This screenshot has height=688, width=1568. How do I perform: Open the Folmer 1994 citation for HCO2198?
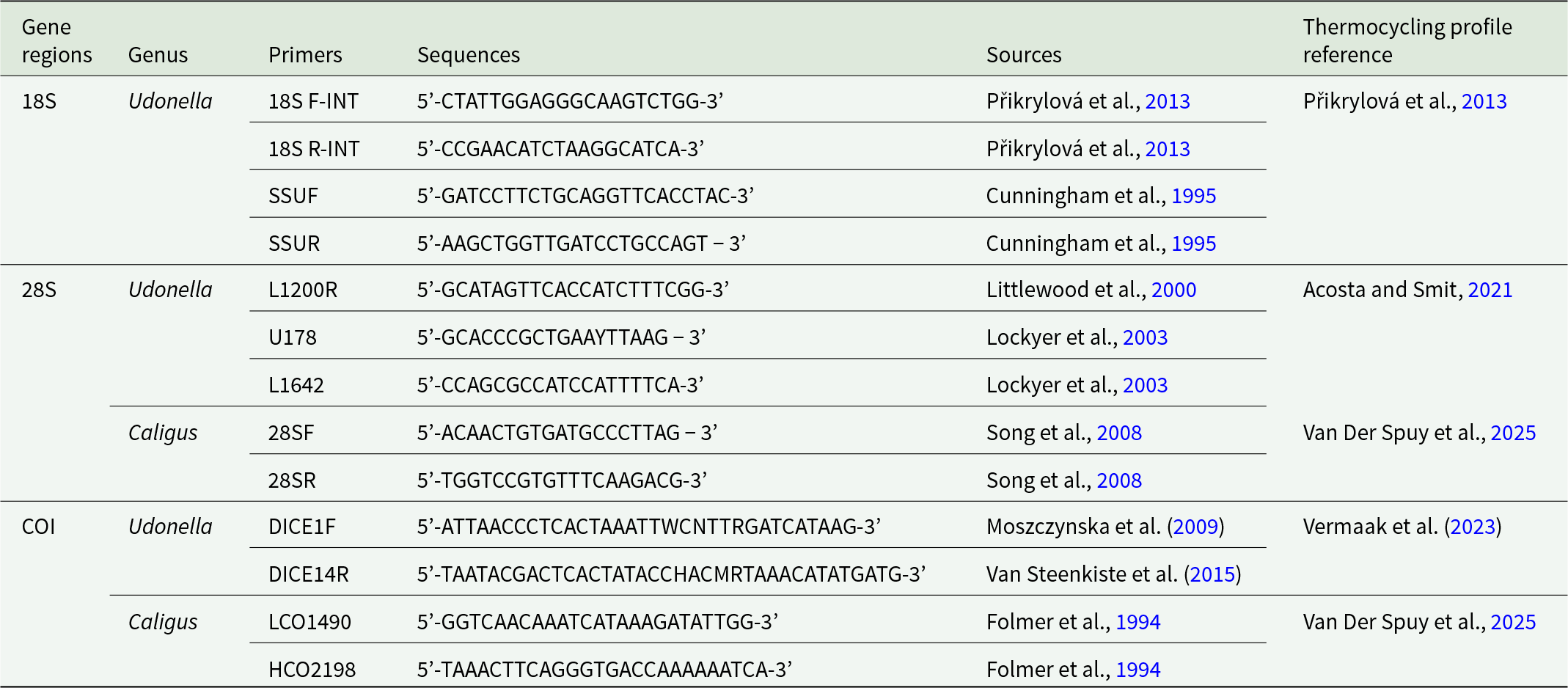click(1138, 670)
